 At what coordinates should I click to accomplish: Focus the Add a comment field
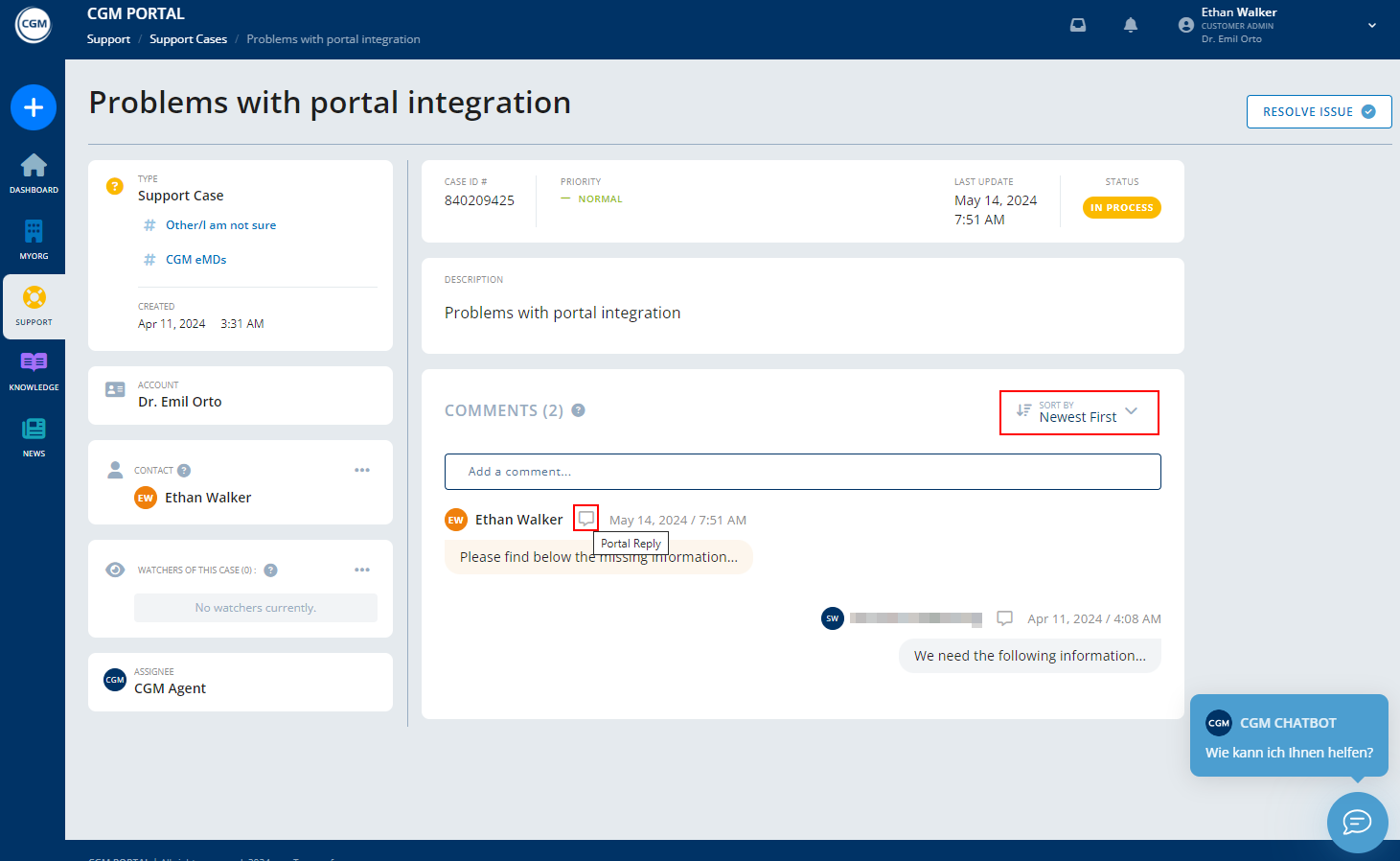point(803,472)
